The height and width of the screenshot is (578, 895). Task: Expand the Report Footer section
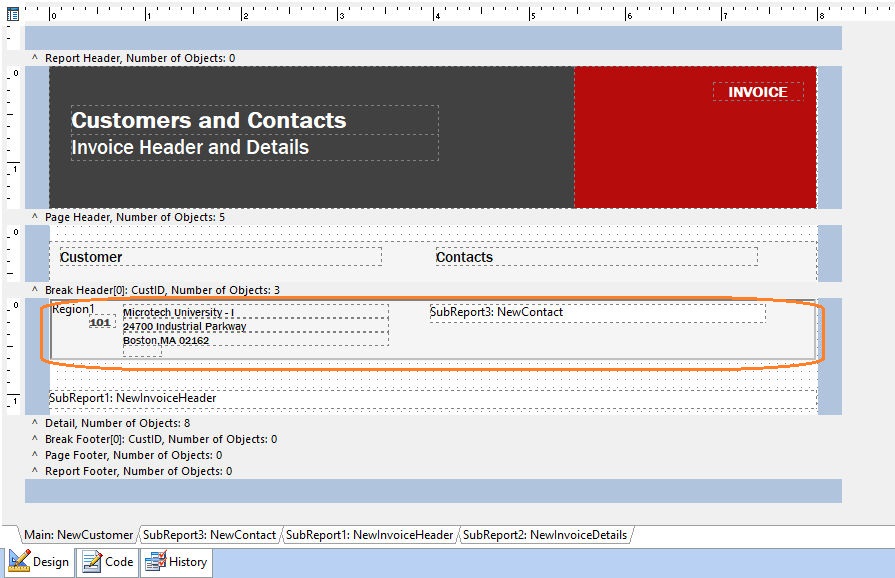pyautogui.click(x=35, y=471)
